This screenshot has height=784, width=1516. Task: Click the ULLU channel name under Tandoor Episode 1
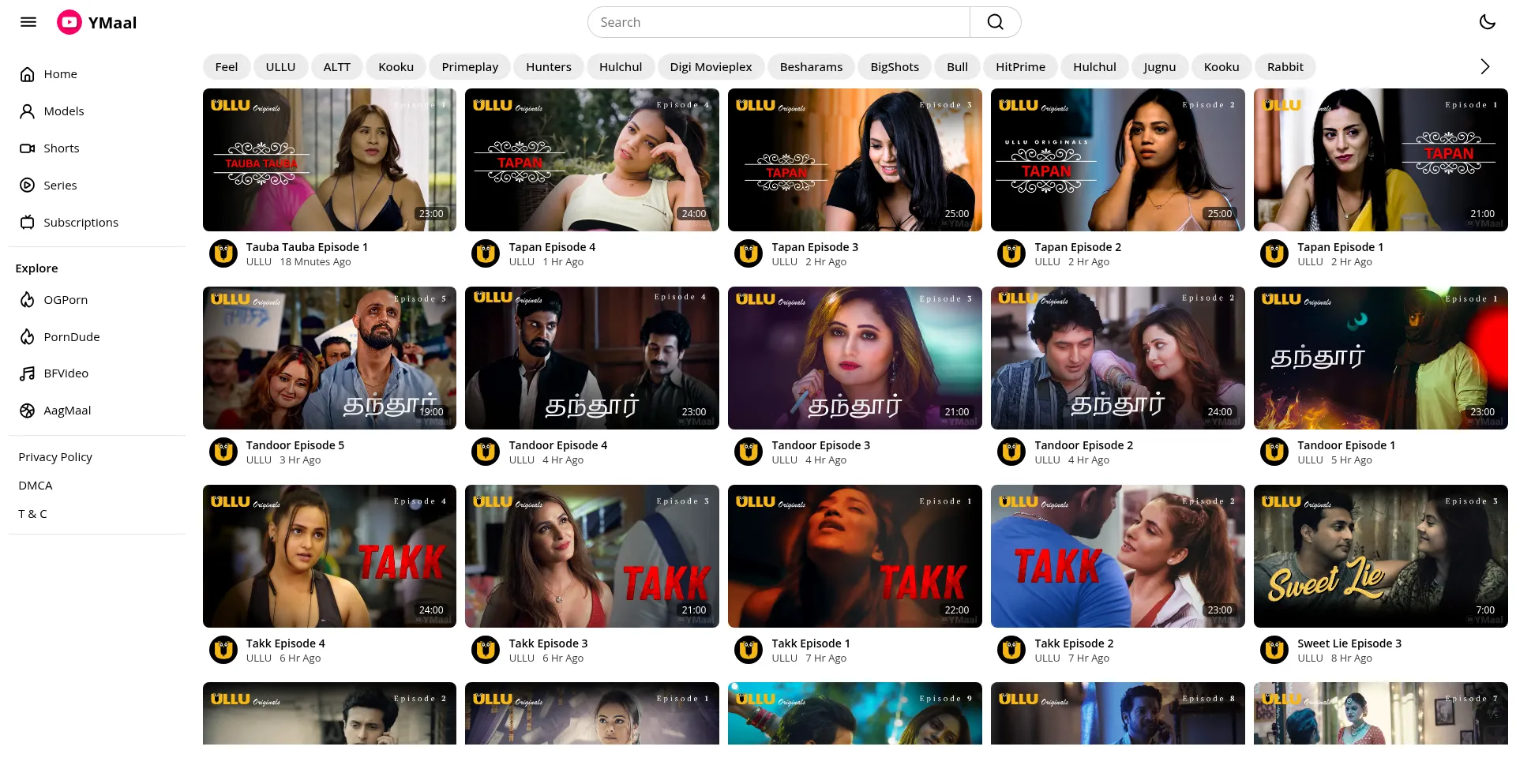pos(1310,460)
